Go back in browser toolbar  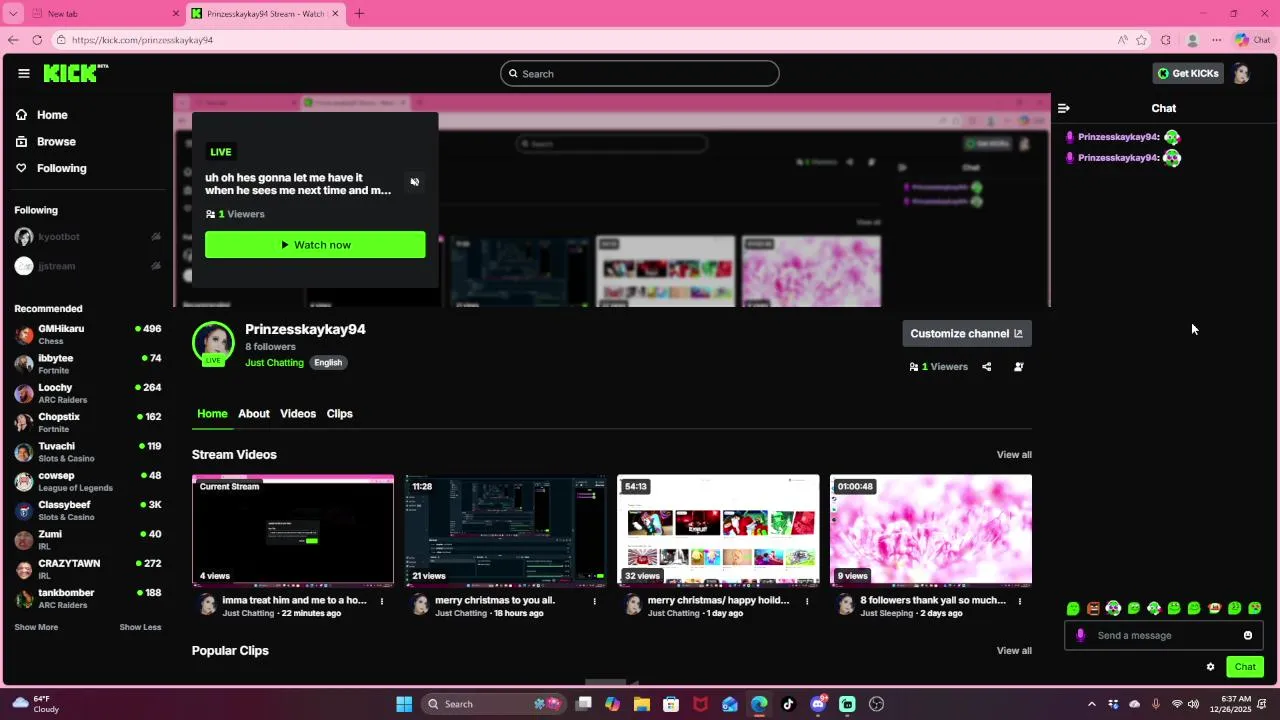tap(13, 40)
